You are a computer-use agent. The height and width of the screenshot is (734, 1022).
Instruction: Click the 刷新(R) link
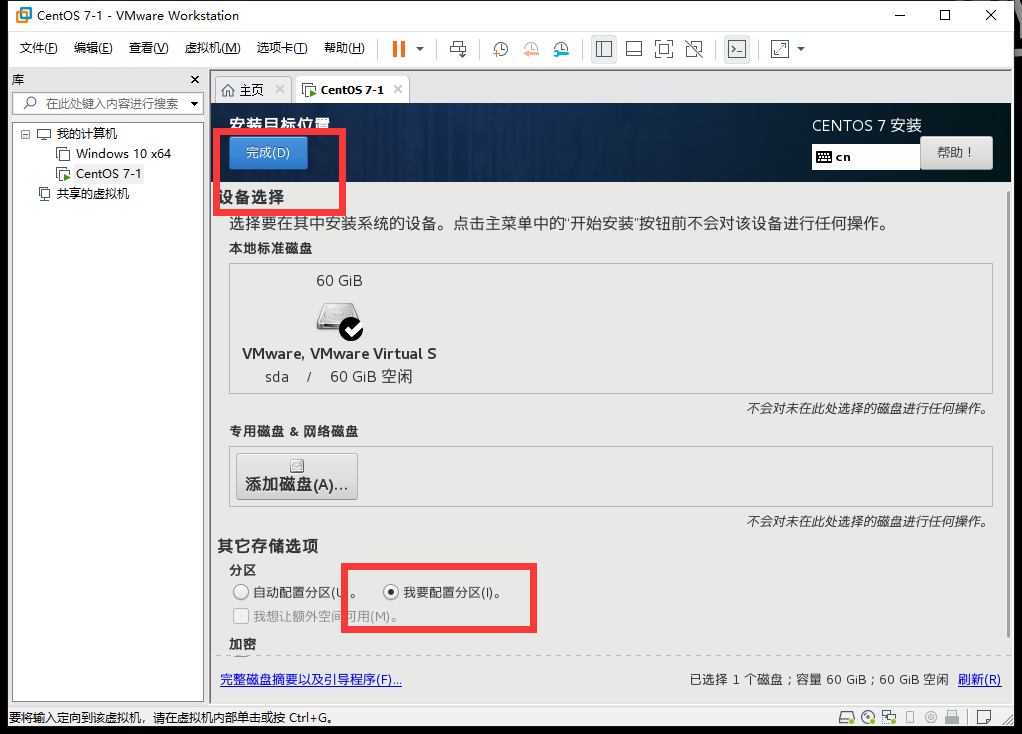pyautogui.click(x=979, y=680)
